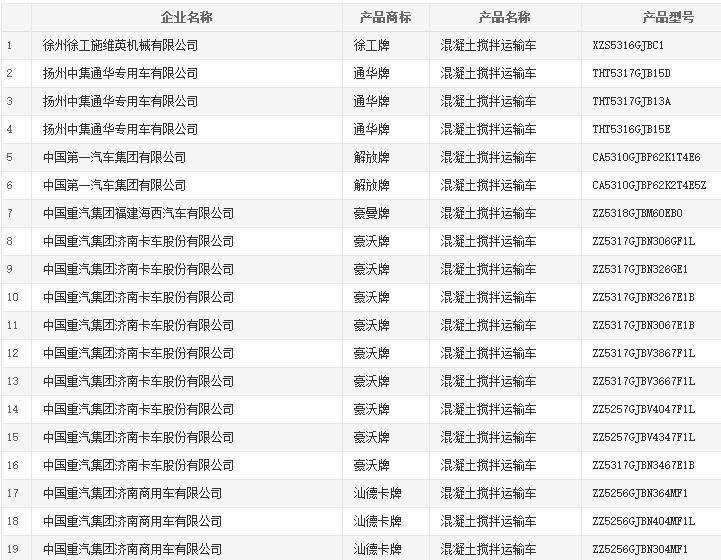Select 汕德卡牌 trademark in row 18
Image resolution: width=721 pixels, height=560 pixels.
(378, 521)
